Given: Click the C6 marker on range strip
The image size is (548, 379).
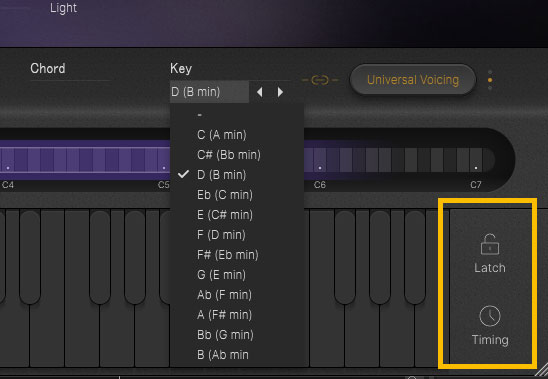Looking at the screenshot, I should click(319, 185).
